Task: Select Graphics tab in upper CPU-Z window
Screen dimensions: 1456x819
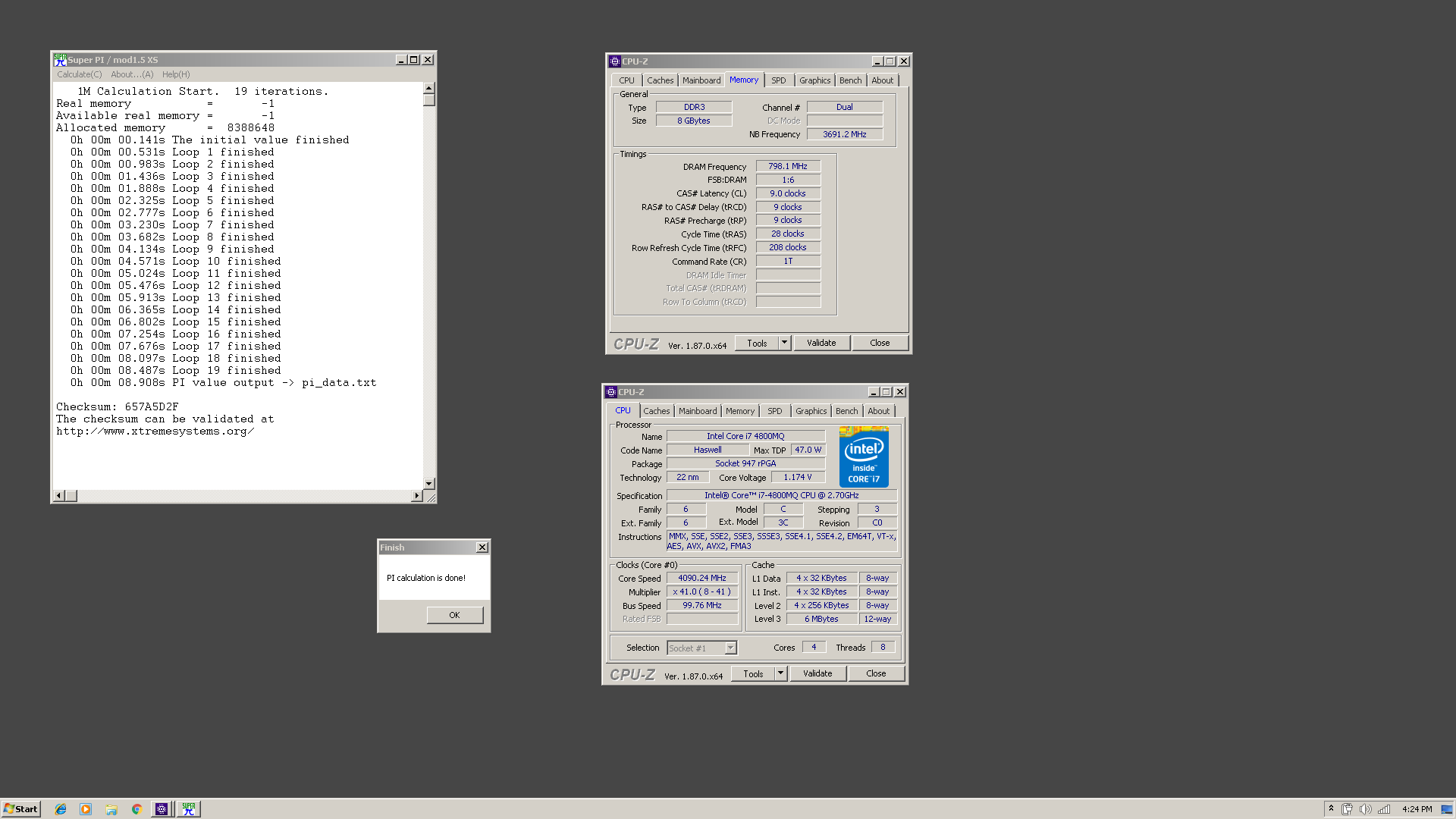Action: (814, 80)
